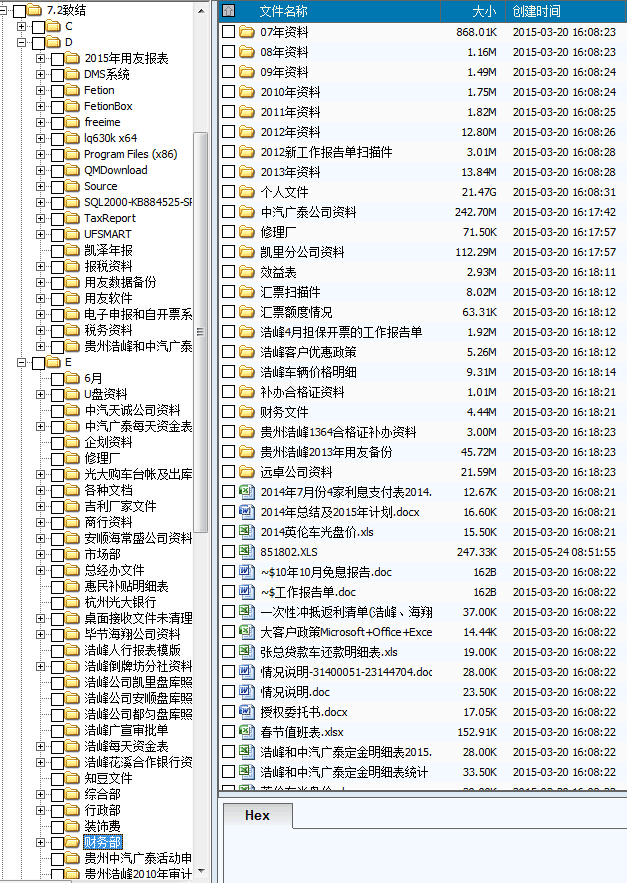The image size is (627, 883).
Task: Tick the checkbox for 财务文件 folder
Action: [x=229, y=411]
